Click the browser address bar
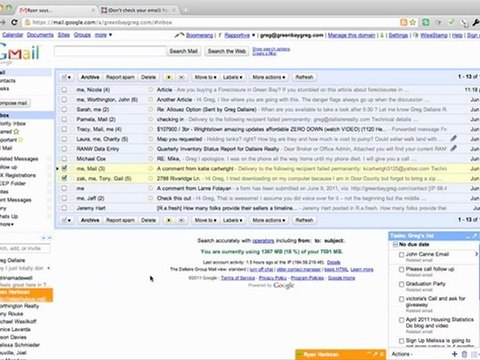Screen dimensions: 480x360 (x=213, y=23)
